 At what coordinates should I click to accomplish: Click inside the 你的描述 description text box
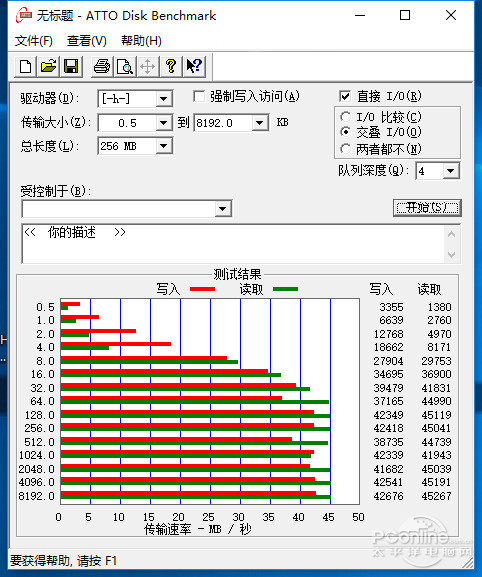point(234,244)
